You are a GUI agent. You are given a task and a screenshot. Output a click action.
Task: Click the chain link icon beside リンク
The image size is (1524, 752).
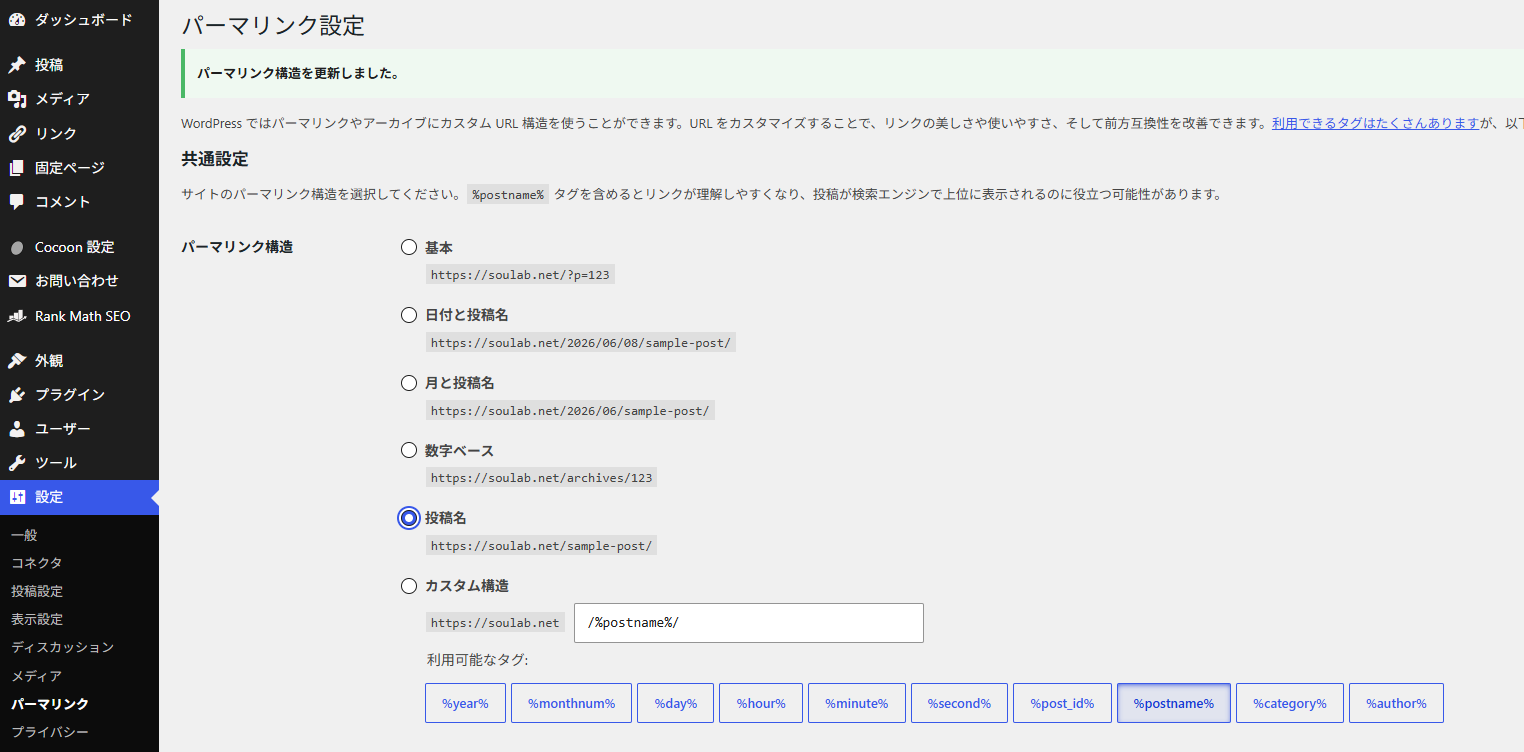pos(17,133)
